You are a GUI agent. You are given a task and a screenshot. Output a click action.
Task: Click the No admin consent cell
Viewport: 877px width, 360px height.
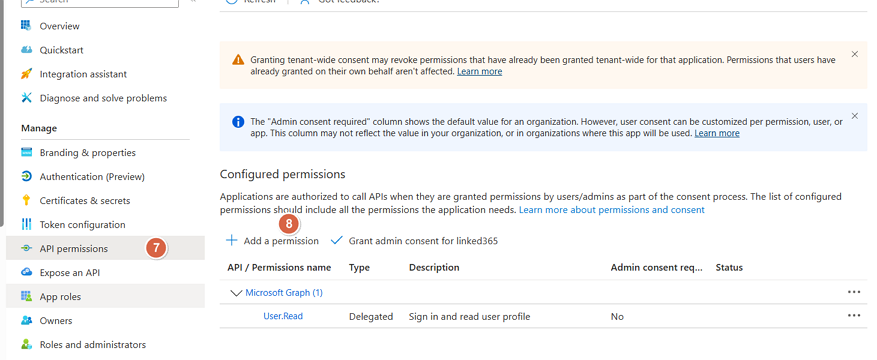pyautogui.click(x=617, y=317)
